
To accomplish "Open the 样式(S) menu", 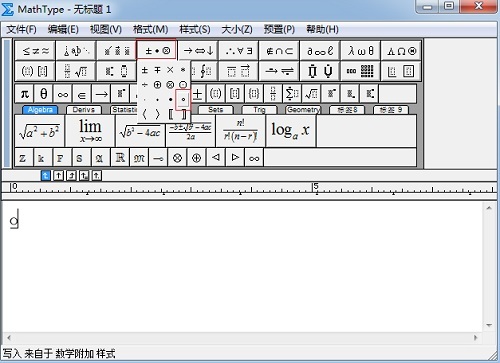I will point(195,30).
